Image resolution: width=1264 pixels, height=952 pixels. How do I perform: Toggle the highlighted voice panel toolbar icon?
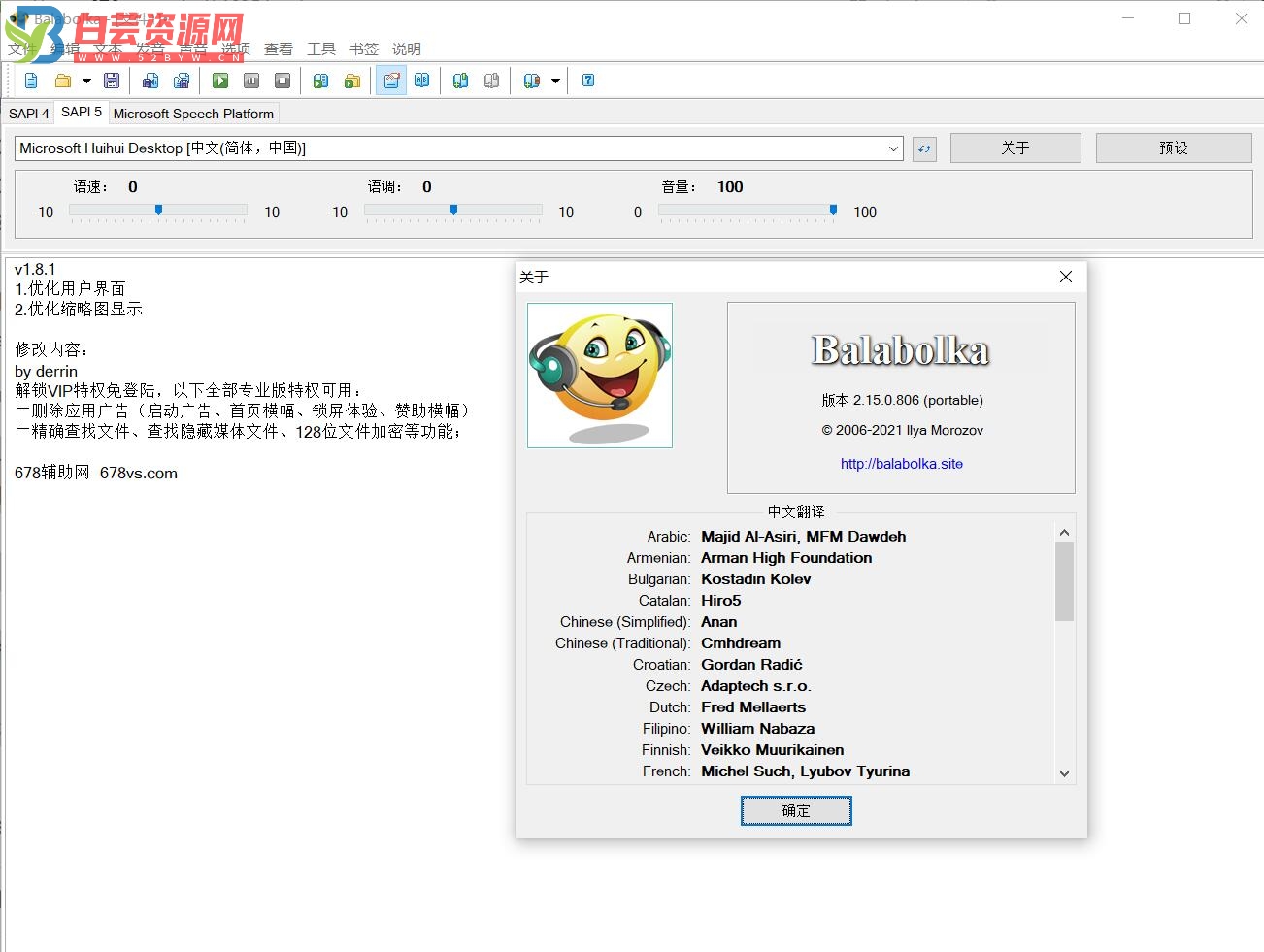(391, 81)
